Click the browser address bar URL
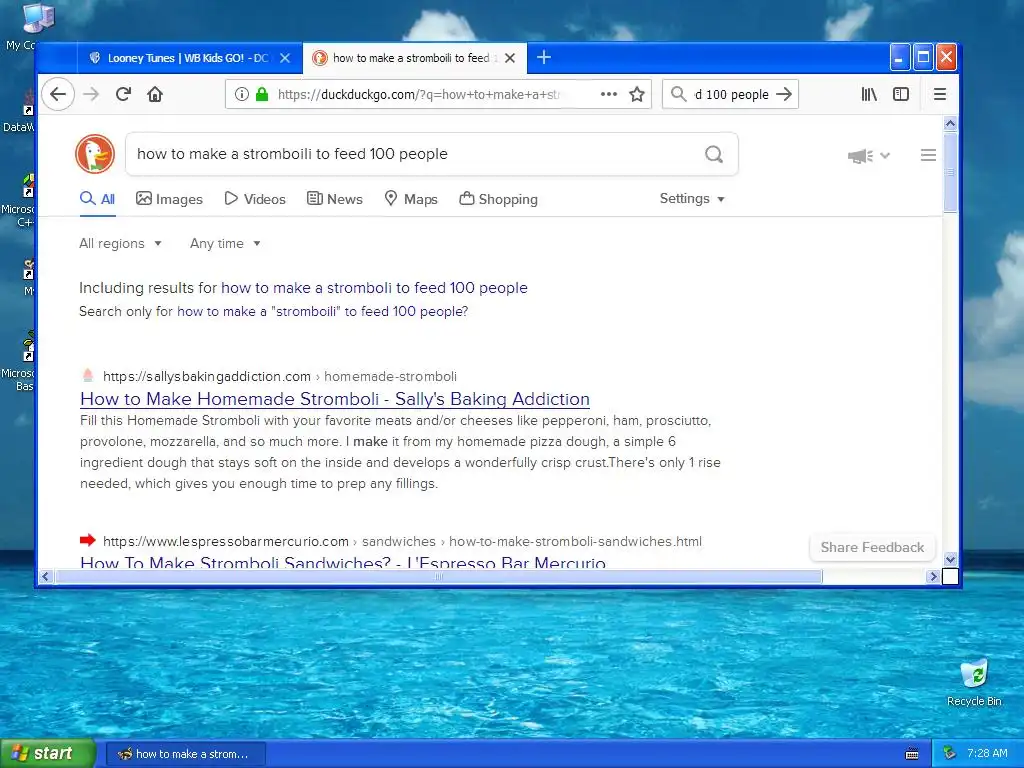1024x768 pixels. coord(419,95)
